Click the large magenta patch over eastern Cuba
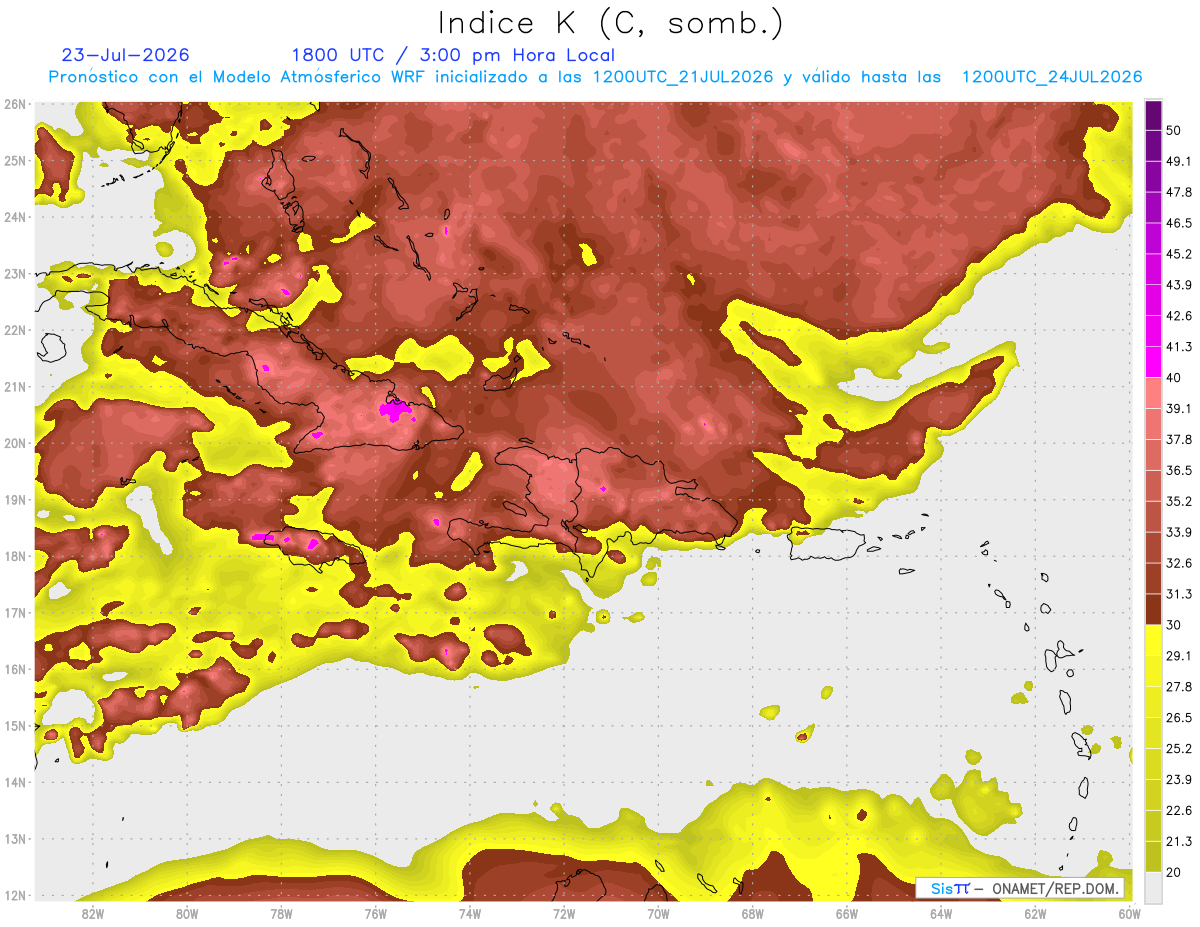Viewport: 1200px width, 927px height. pyautogui.click(x=395, y=409)
